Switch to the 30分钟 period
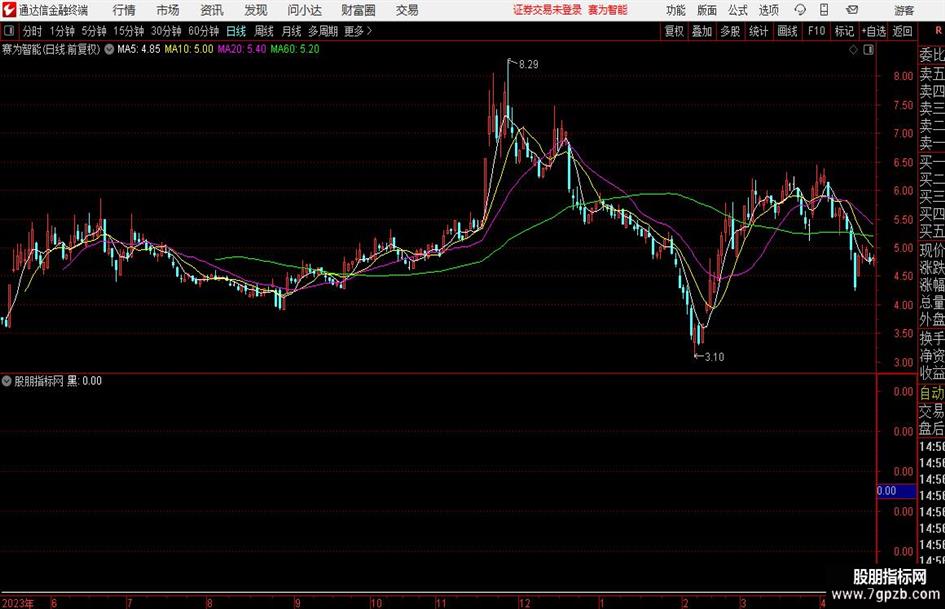This screenshot has width=945, height=609. coord(166,31)
